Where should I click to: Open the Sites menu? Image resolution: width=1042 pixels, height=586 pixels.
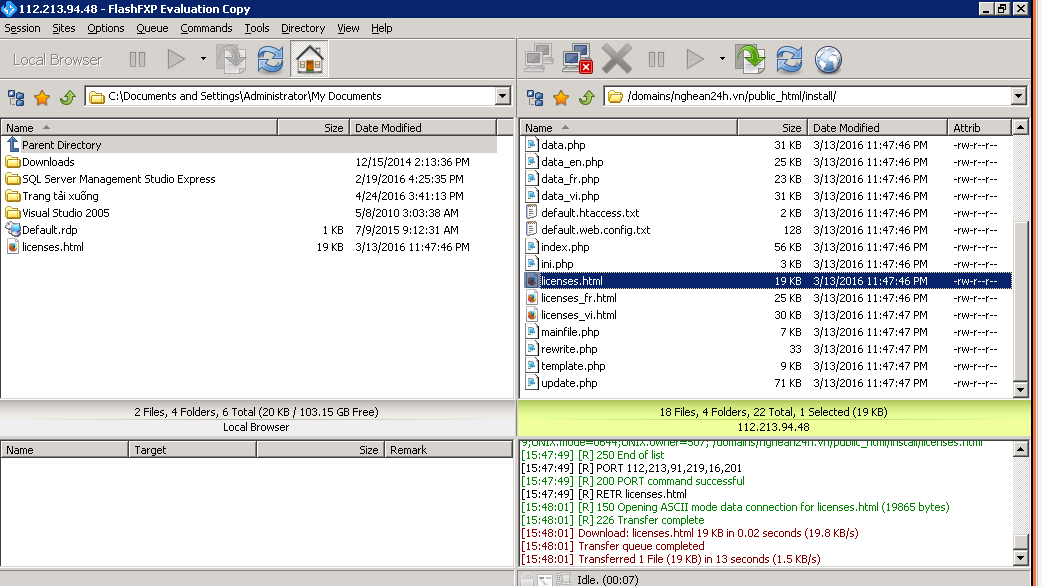pyautogui.click(x=64, y=28)
